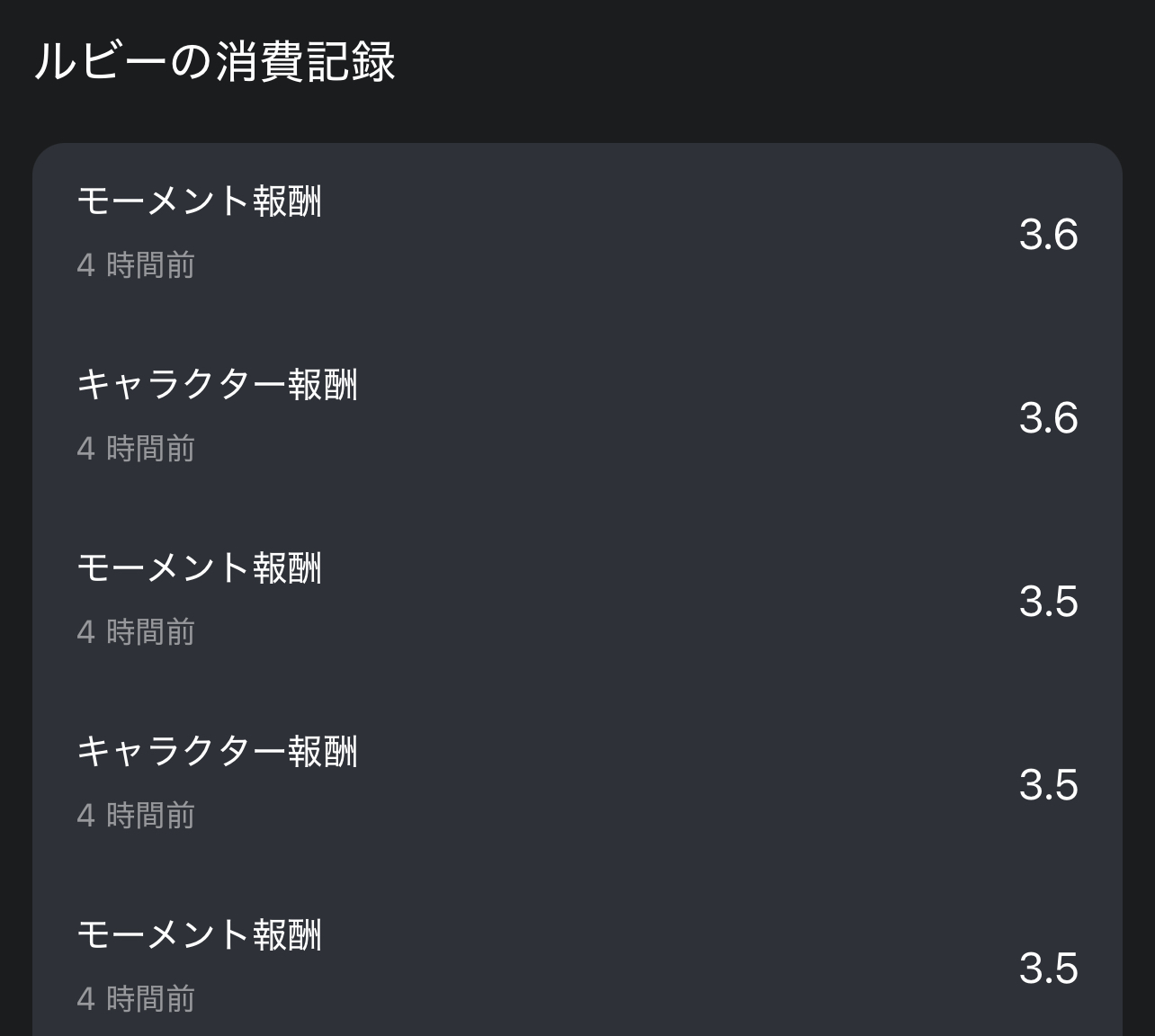Open the first キャラクター報酬 label
This screenshot has height=1036, width=1155.
click(x=217, y=384)
